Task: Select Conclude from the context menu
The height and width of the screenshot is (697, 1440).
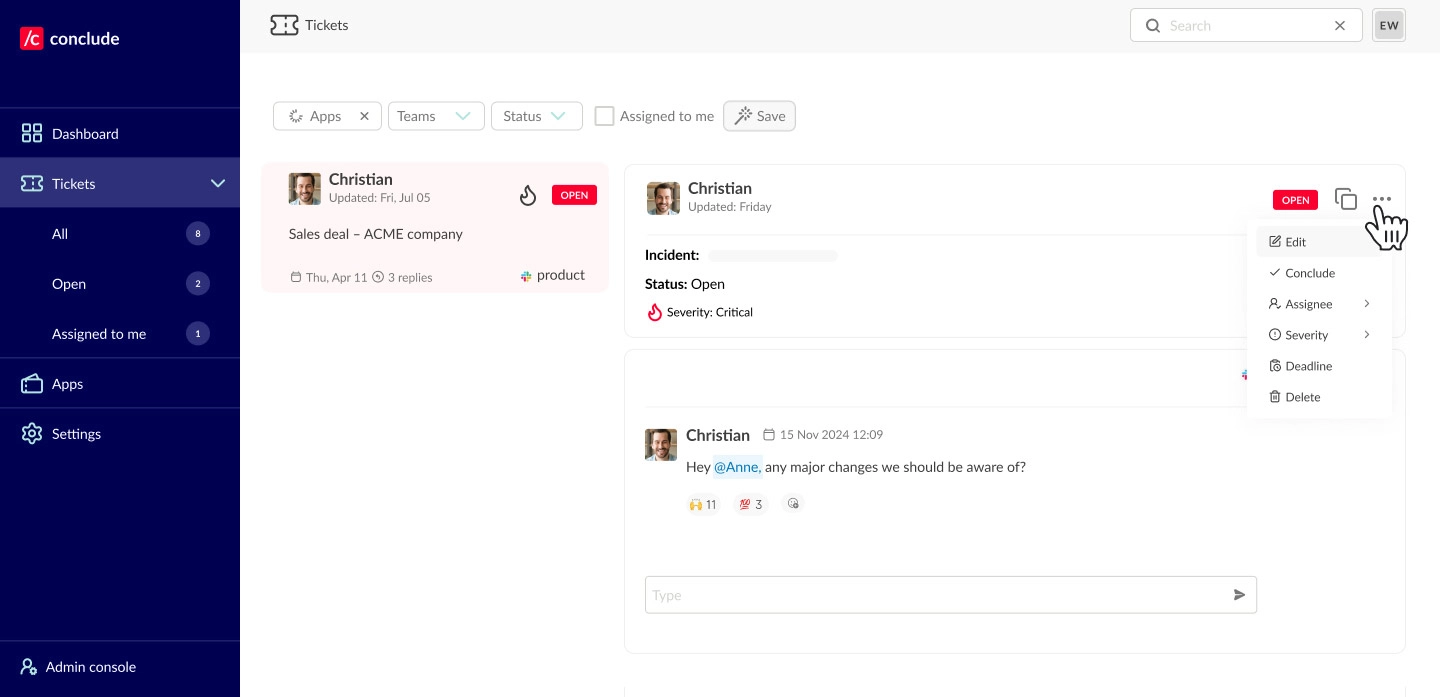Action: pyautogui.click(x=1309, y=273)
